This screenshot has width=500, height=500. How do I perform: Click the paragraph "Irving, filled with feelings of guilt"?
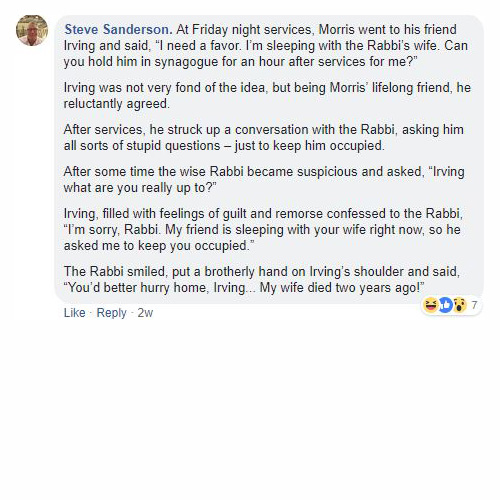[263, 229]
